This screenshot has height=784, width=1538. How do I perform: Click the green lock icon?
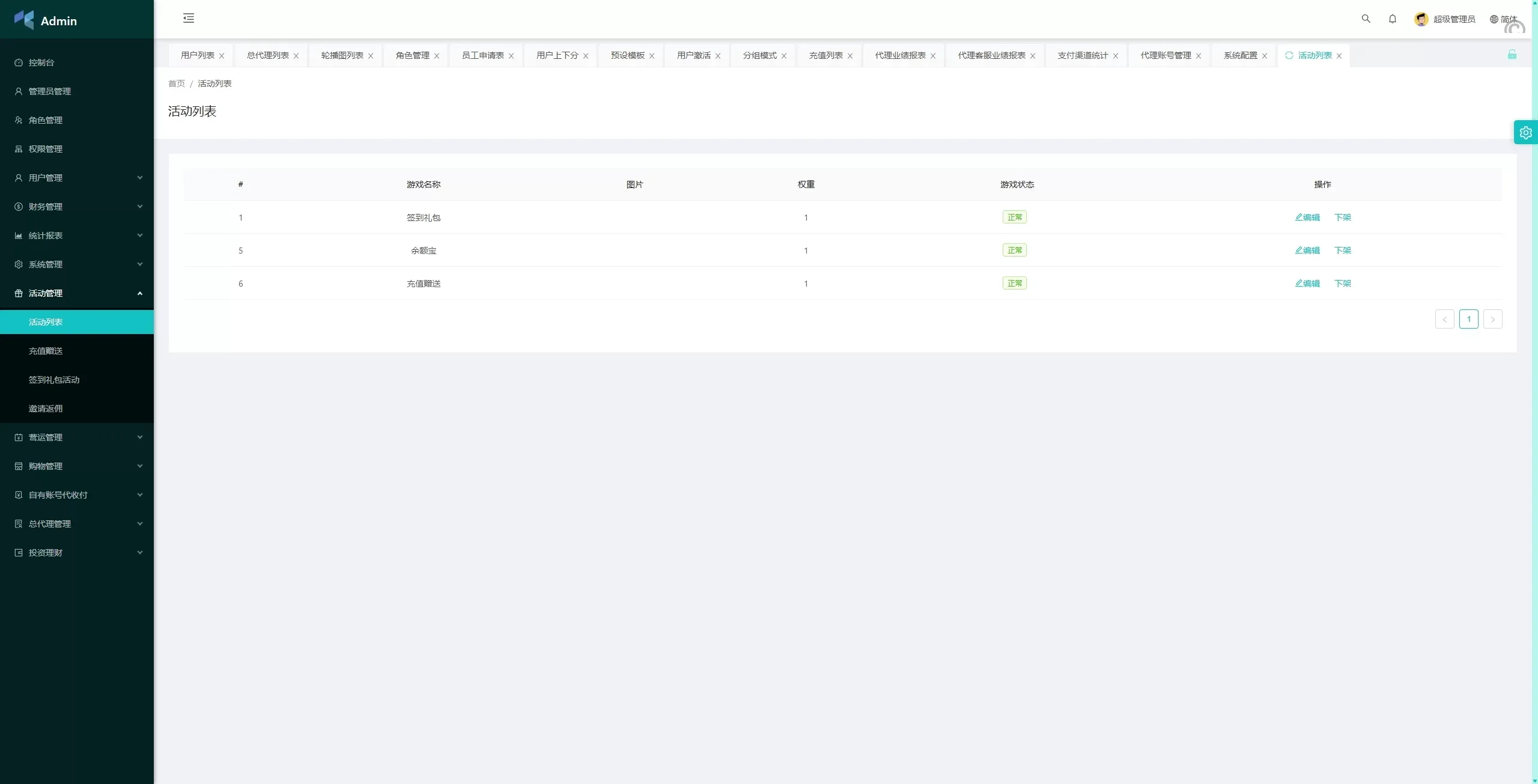[1512, 55]
